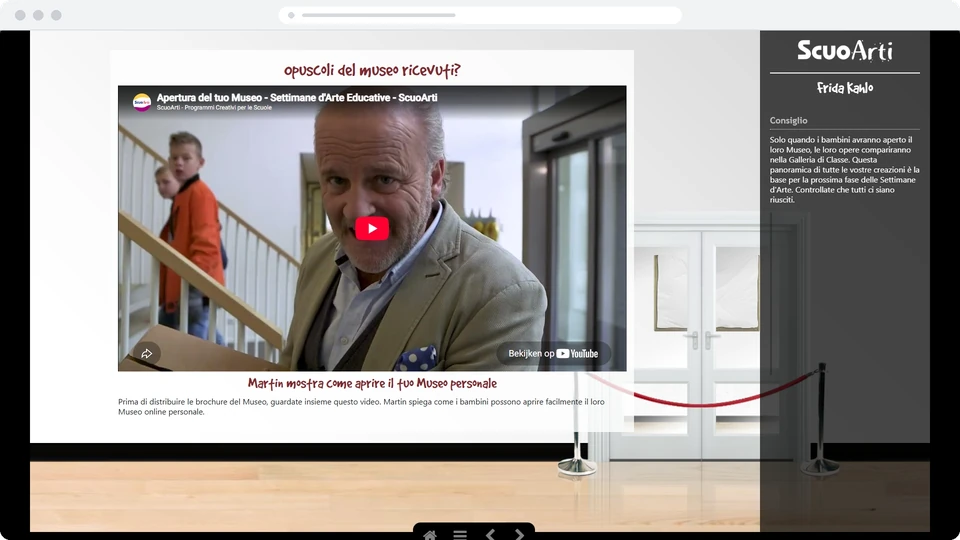Viewport: 960px width, 540px height.
Task: Select the Frida Kahlo class name
Action: (845, 88)
